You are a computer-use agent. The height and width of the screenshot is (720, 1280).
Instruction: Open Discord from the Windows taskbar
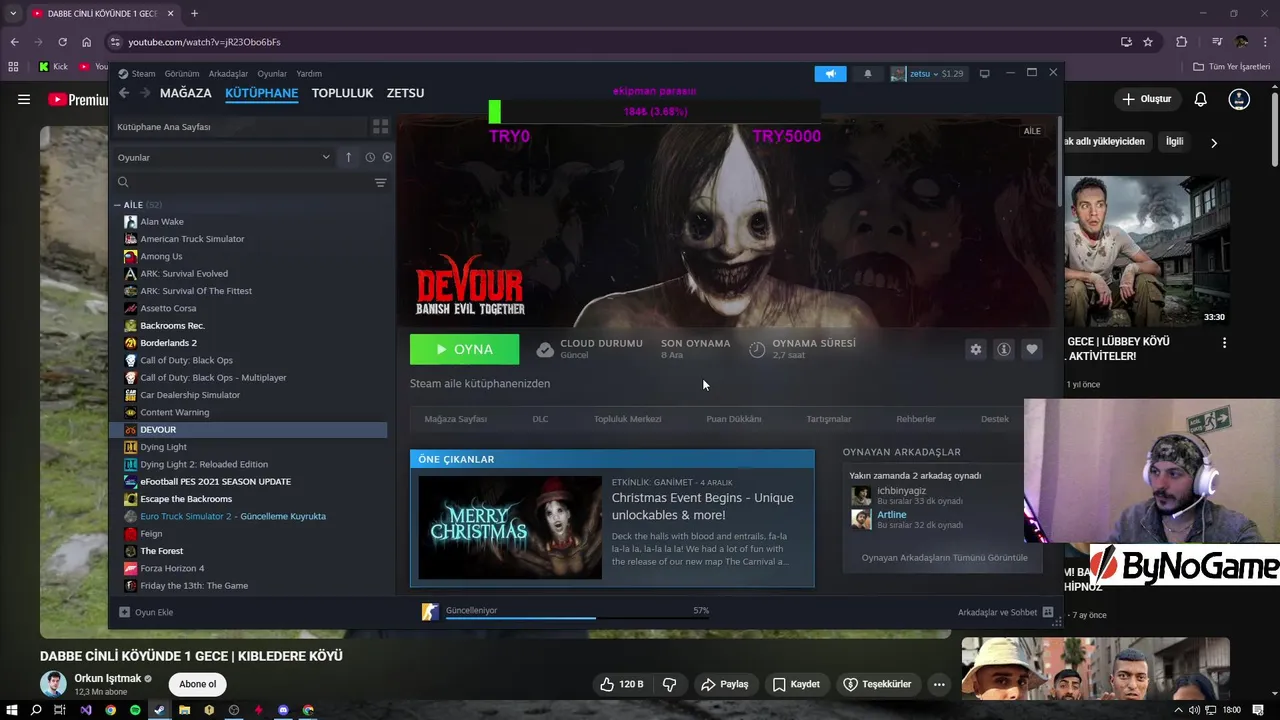coord(283,710)
